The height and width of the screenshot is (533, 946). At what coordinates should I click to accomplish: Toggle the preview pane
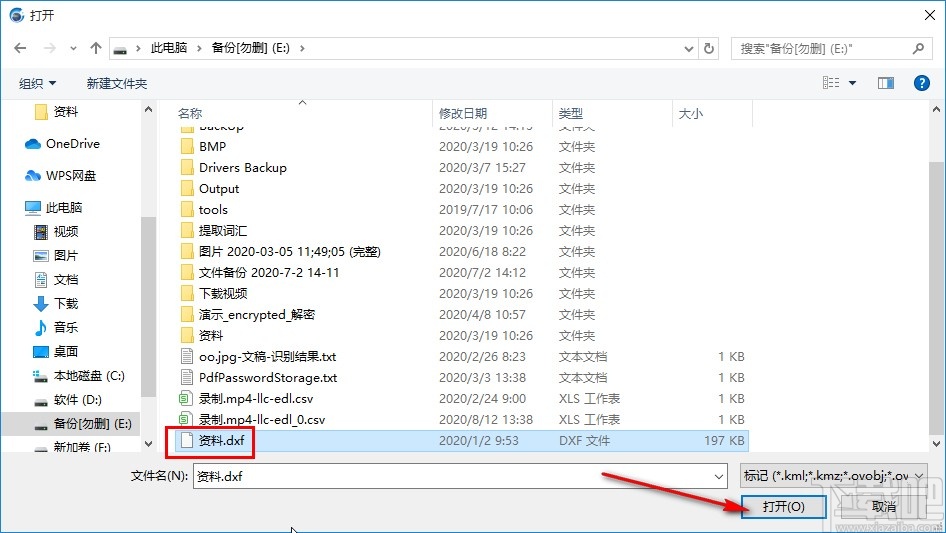tap(886, 83)
